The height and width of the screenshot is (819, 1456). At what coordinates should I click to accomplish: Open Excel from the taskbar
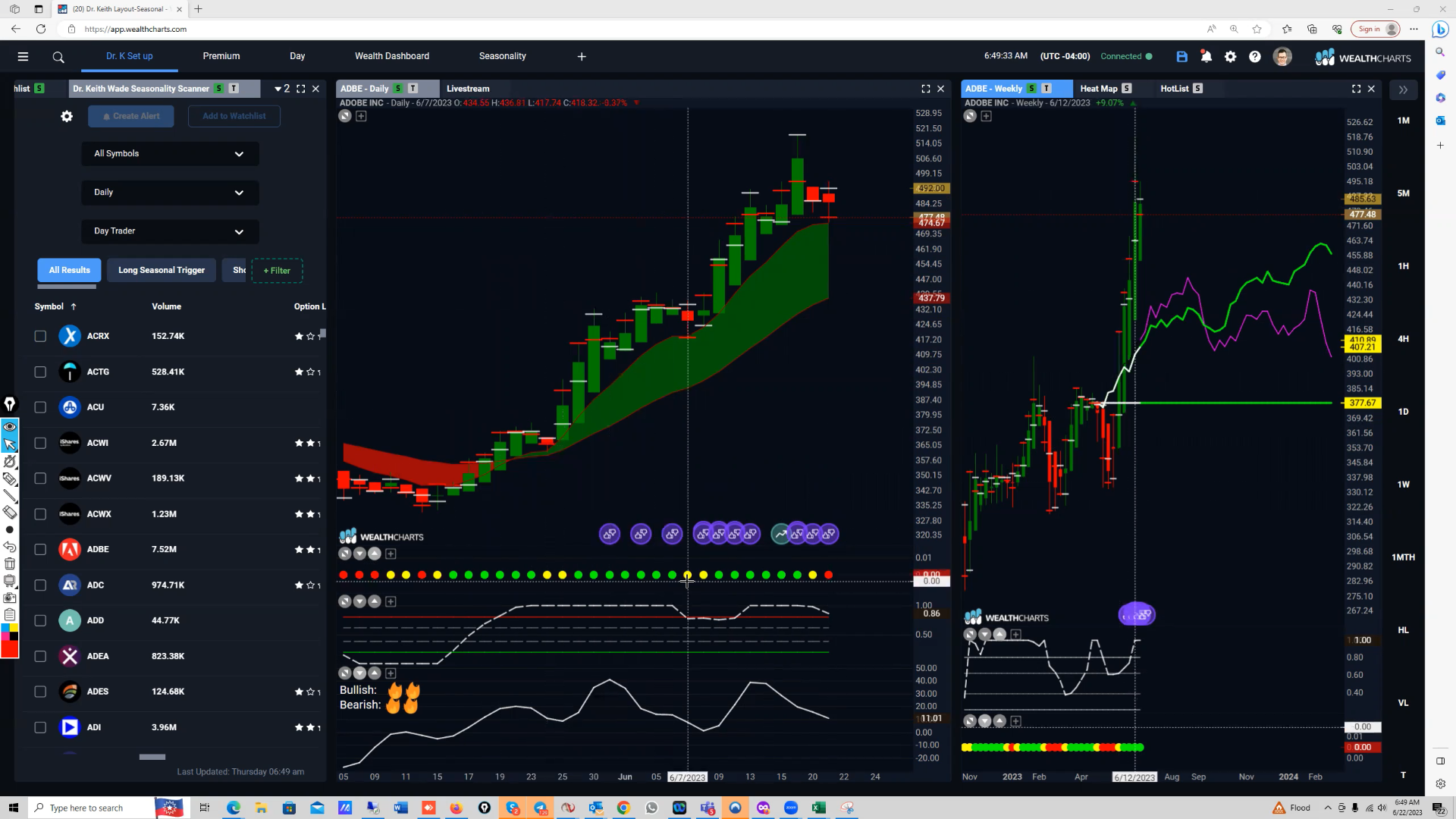[818, 808]
